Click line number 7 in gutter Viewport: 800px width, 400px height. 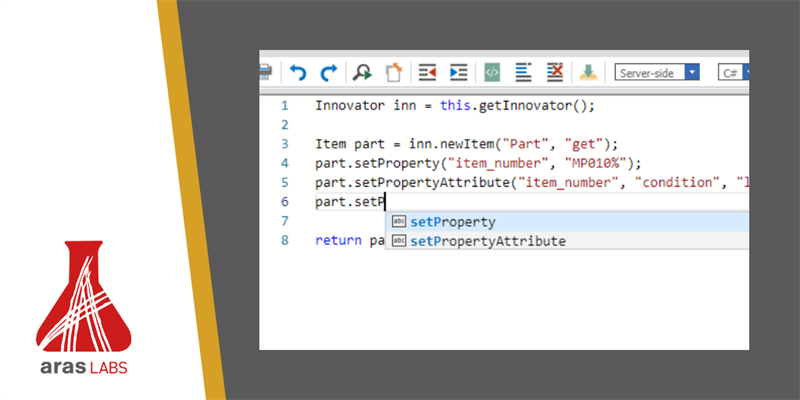tap(284, 221)
